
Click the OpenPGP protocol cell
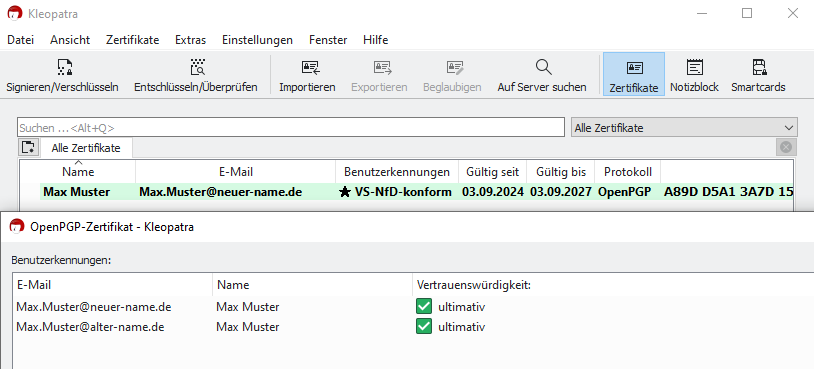click(x=625, y=192)
